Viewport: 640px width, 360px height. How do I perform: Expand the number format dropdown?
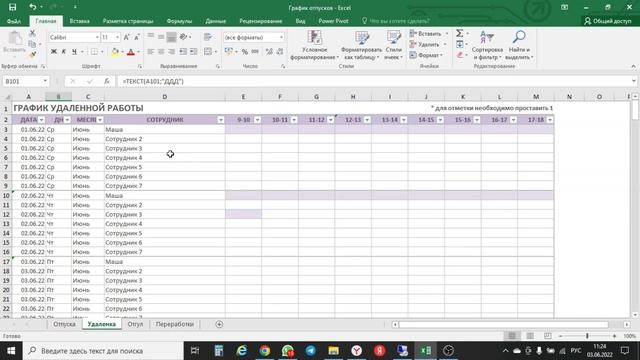(281, 37)
